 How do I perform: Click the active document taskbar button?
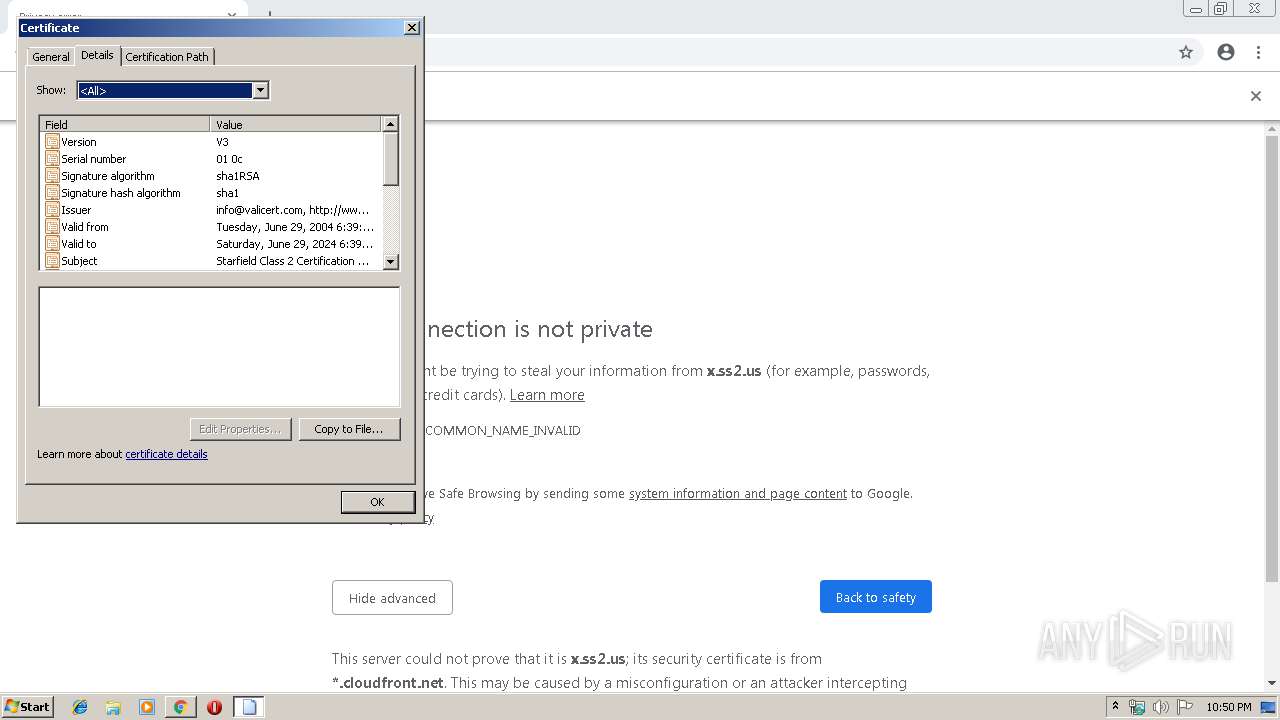pos(249,707)
